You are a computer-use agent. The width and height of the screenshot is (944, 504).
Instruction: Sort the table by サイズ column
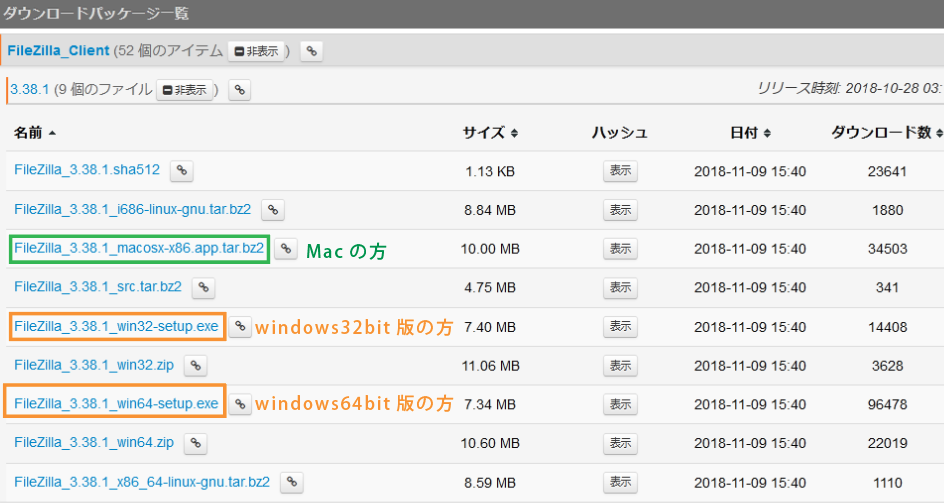pos(490,132)
